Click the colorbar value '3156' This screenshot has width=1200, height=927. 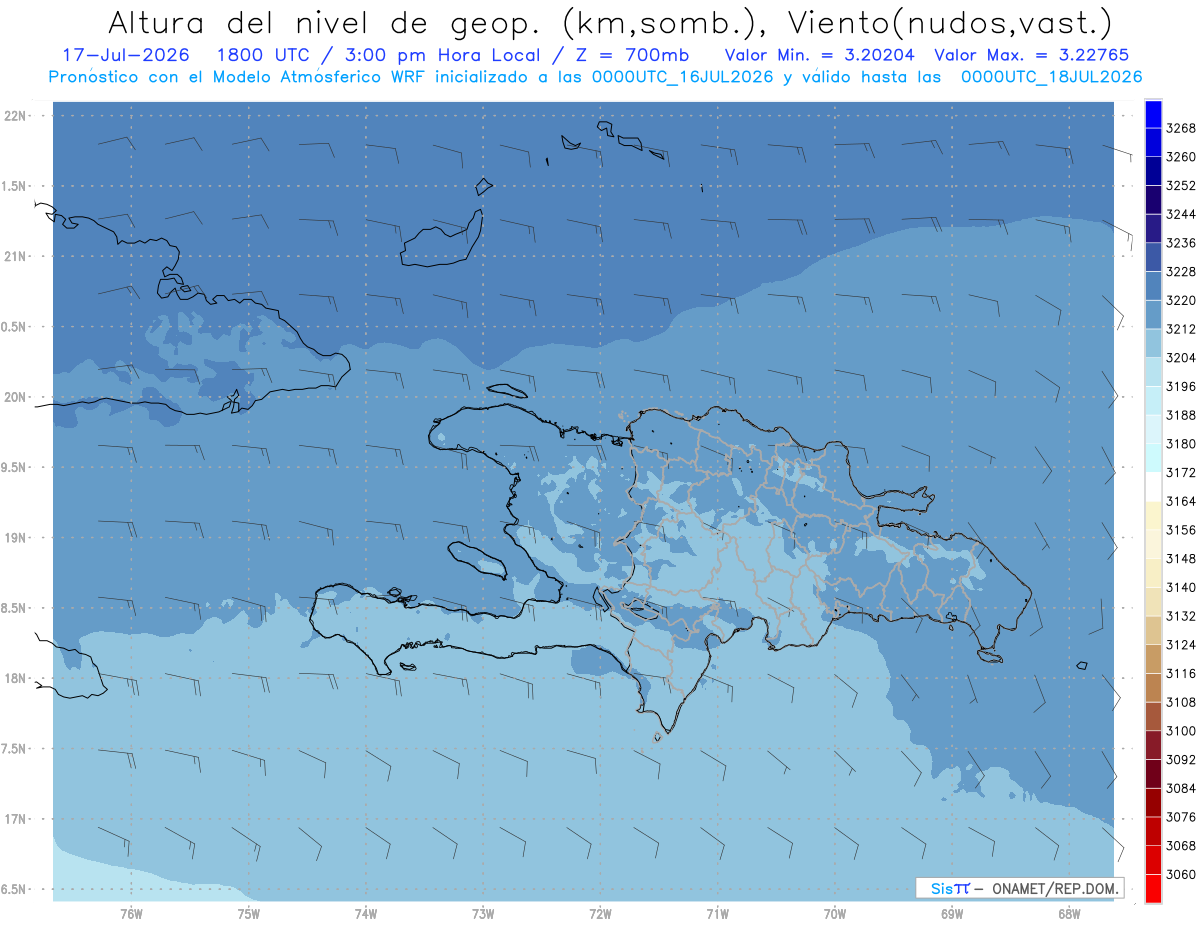[1181, 530]
